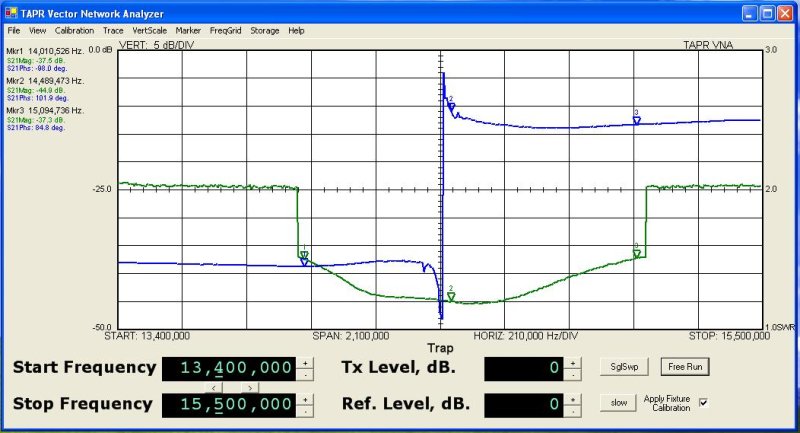Select marker 1 on the blue phase trace
This screenshot has width=800, height=433.
pos(304,262)
